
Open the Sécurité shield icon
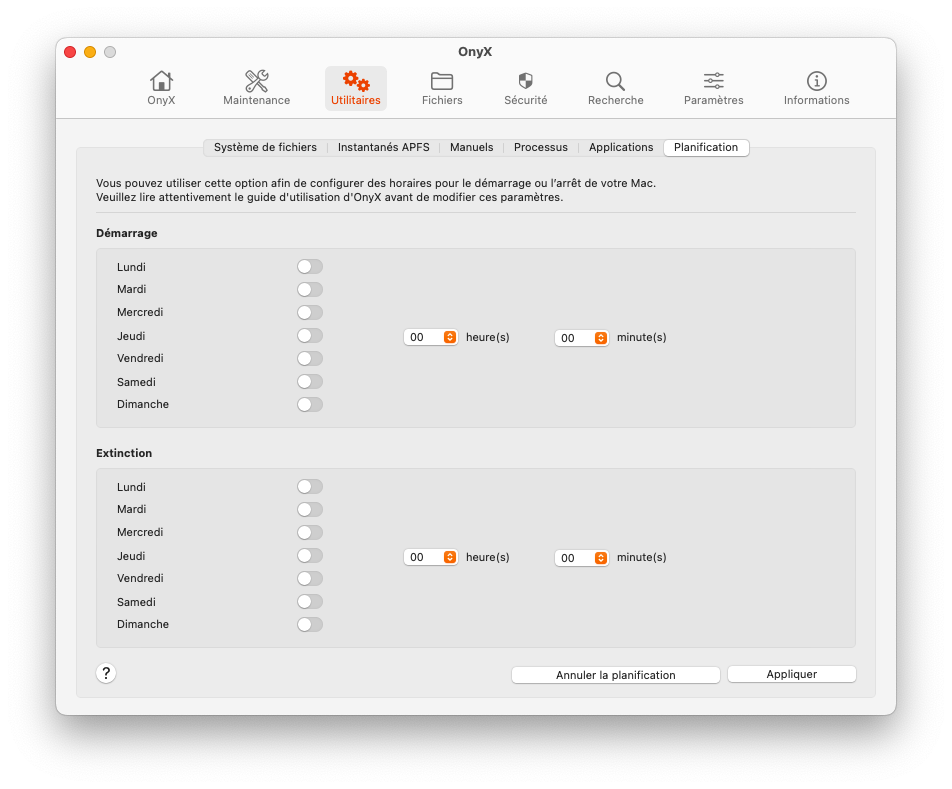pos(526,89)
